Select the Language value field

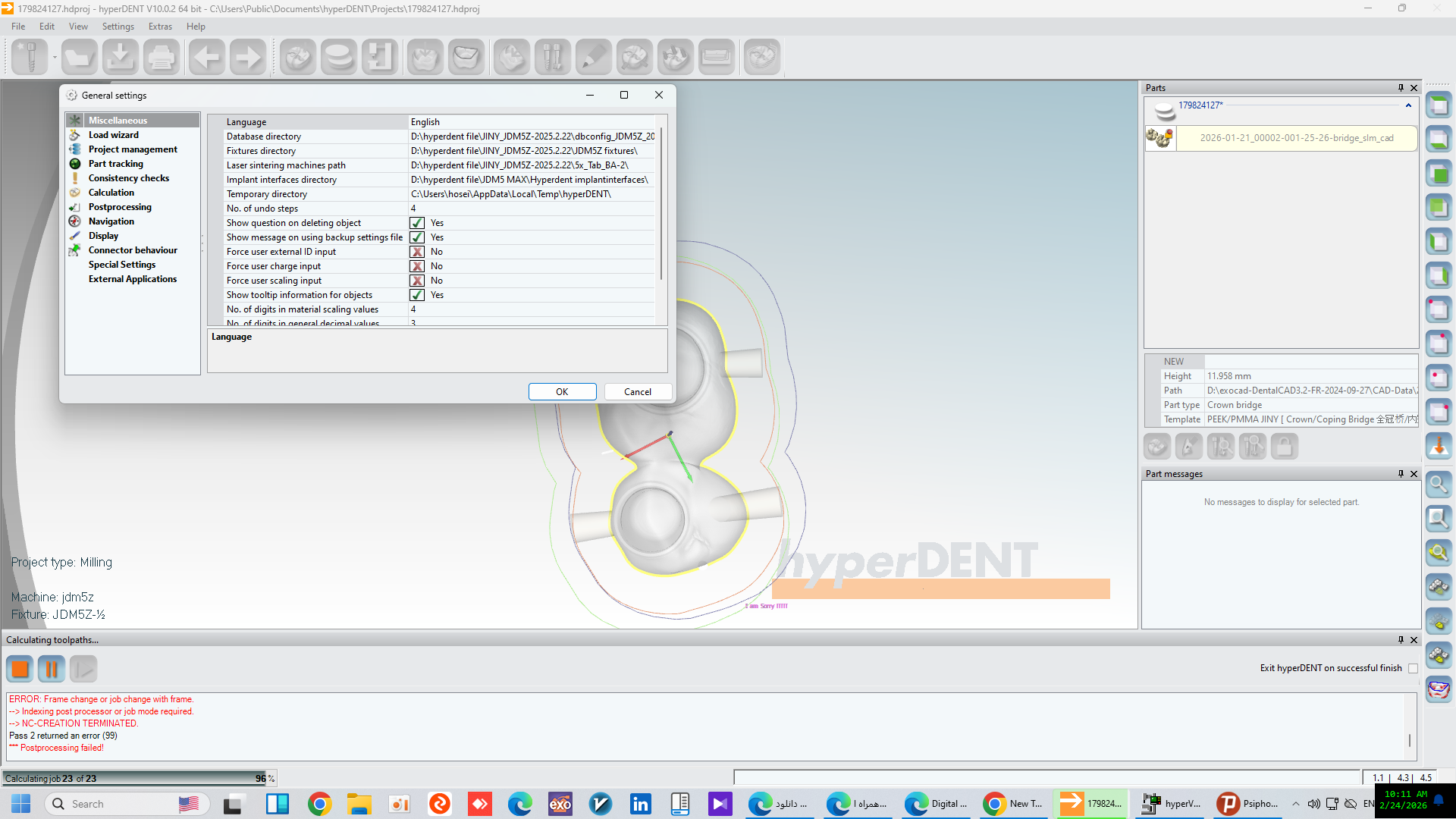[x=532, y=122]
